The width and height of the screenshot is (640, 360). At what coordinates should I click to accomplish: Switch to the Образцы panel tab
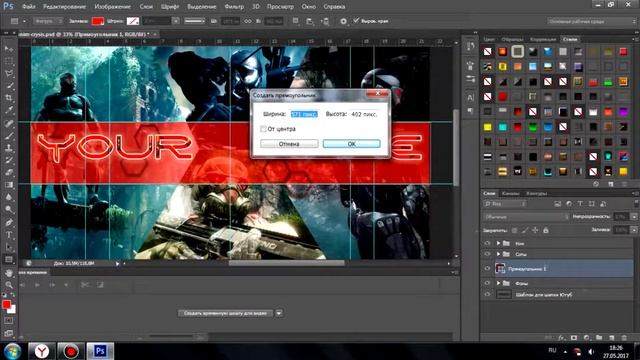(512, 39)
